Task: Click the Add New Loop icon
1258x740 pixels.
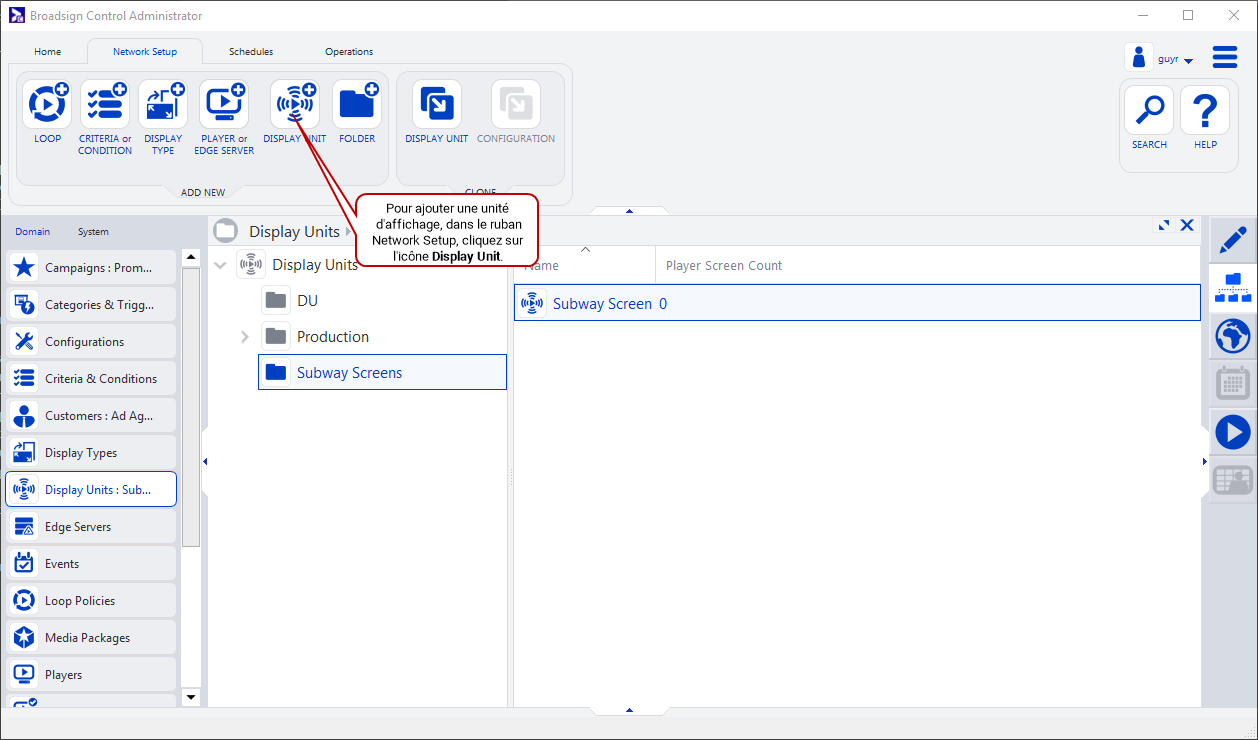Action: point(47,104)
